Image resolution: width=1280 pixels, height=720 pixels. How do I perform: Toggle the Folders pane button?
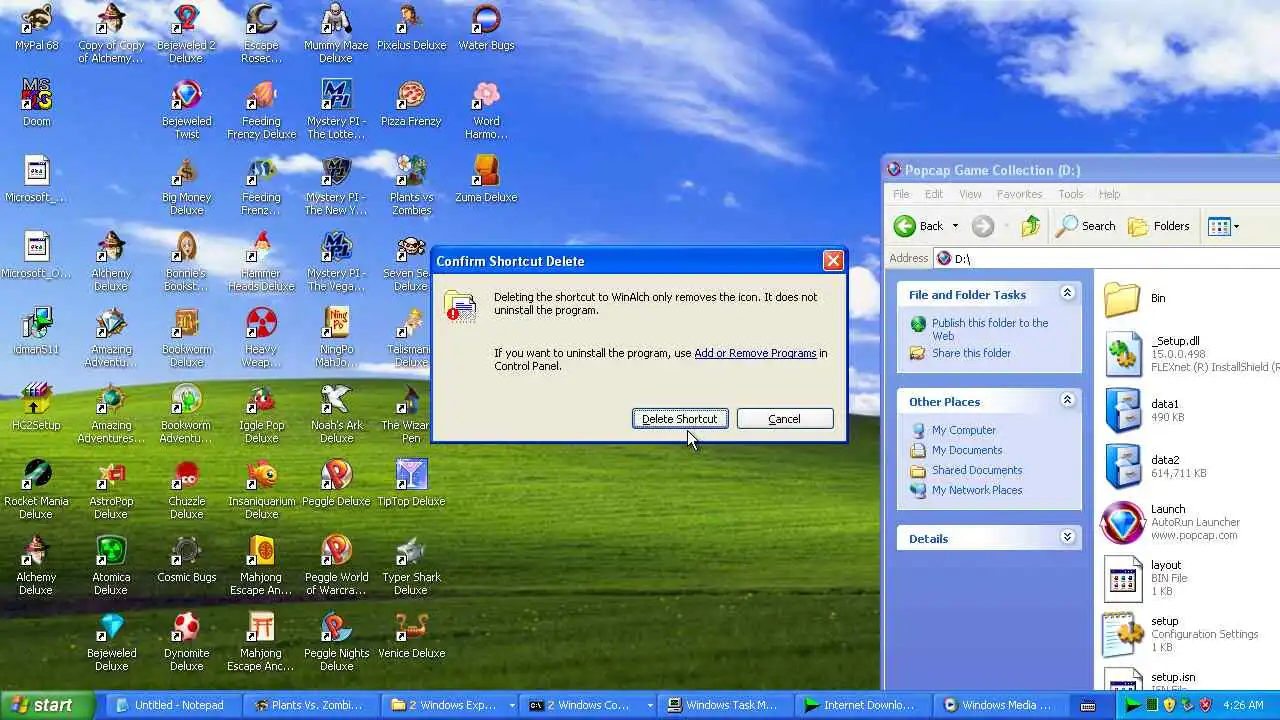click(x=1159, y=226)
